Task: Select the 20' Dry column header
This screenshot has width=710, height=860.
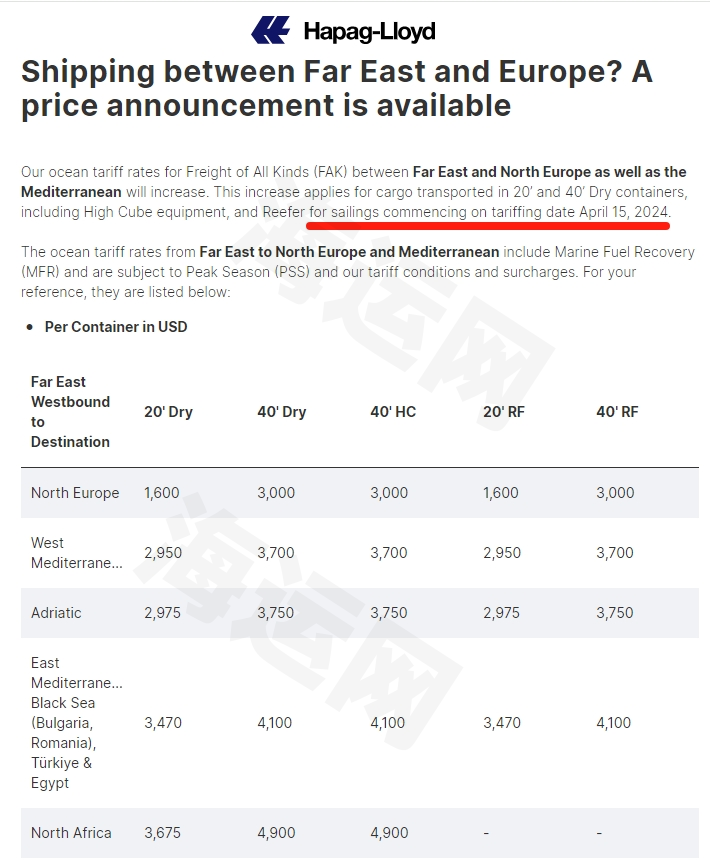Action: point(168,412)
